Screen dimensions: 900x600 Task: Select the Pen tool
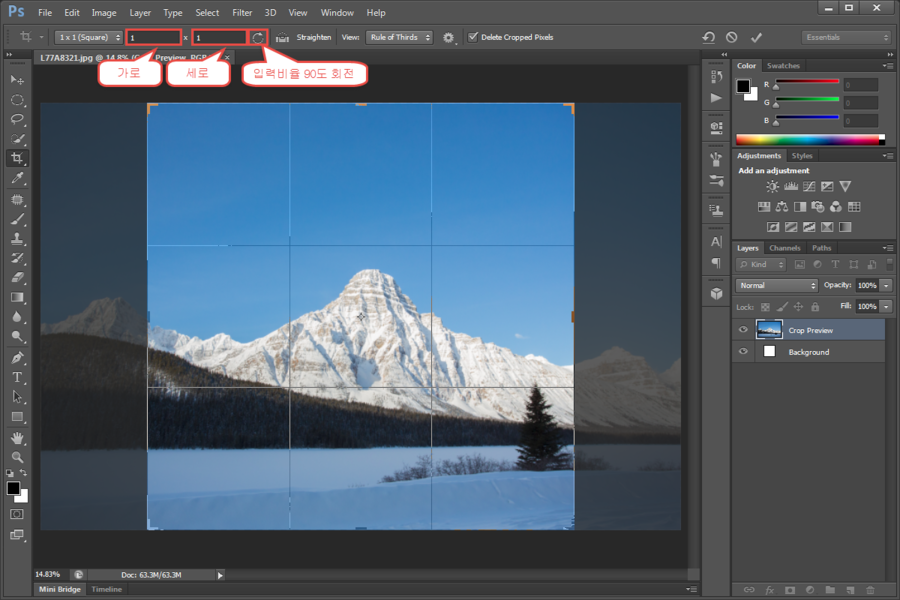[17, 358]
